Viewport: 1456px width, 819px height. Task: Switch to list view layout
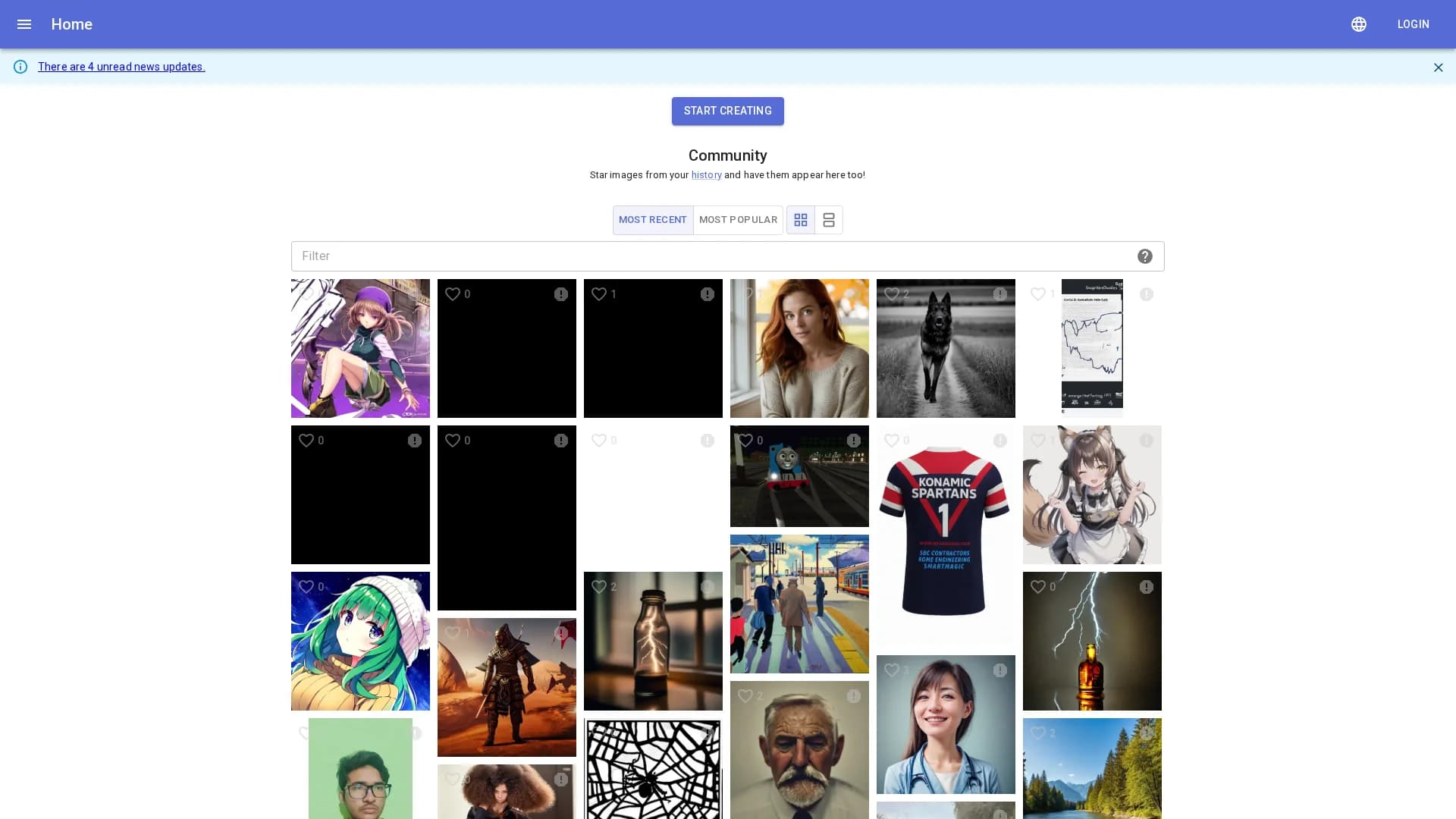point(829,220)
